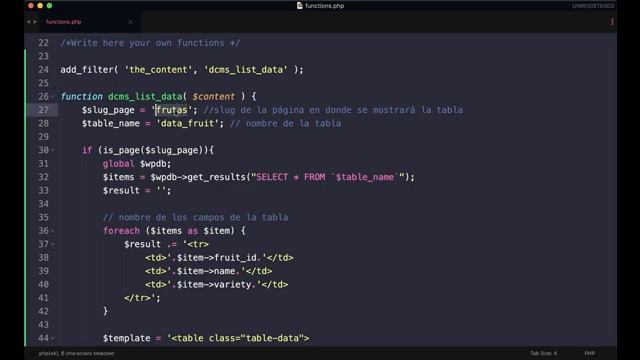The height and width of the screenshot is (360, 640).
Task: Click '$table_name' variable on line 28
Action: pos(111,123)
